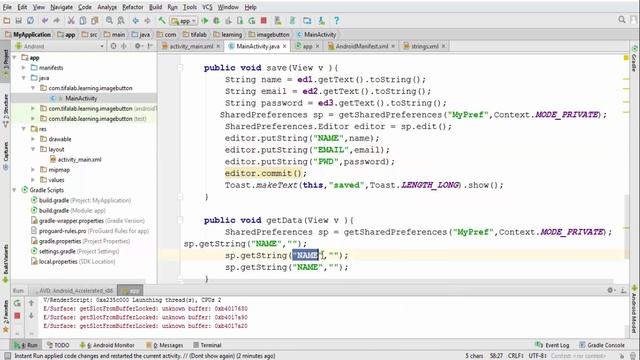Collapse the layout folder
This screenshot has height=360, width=640.
(33, 149)
